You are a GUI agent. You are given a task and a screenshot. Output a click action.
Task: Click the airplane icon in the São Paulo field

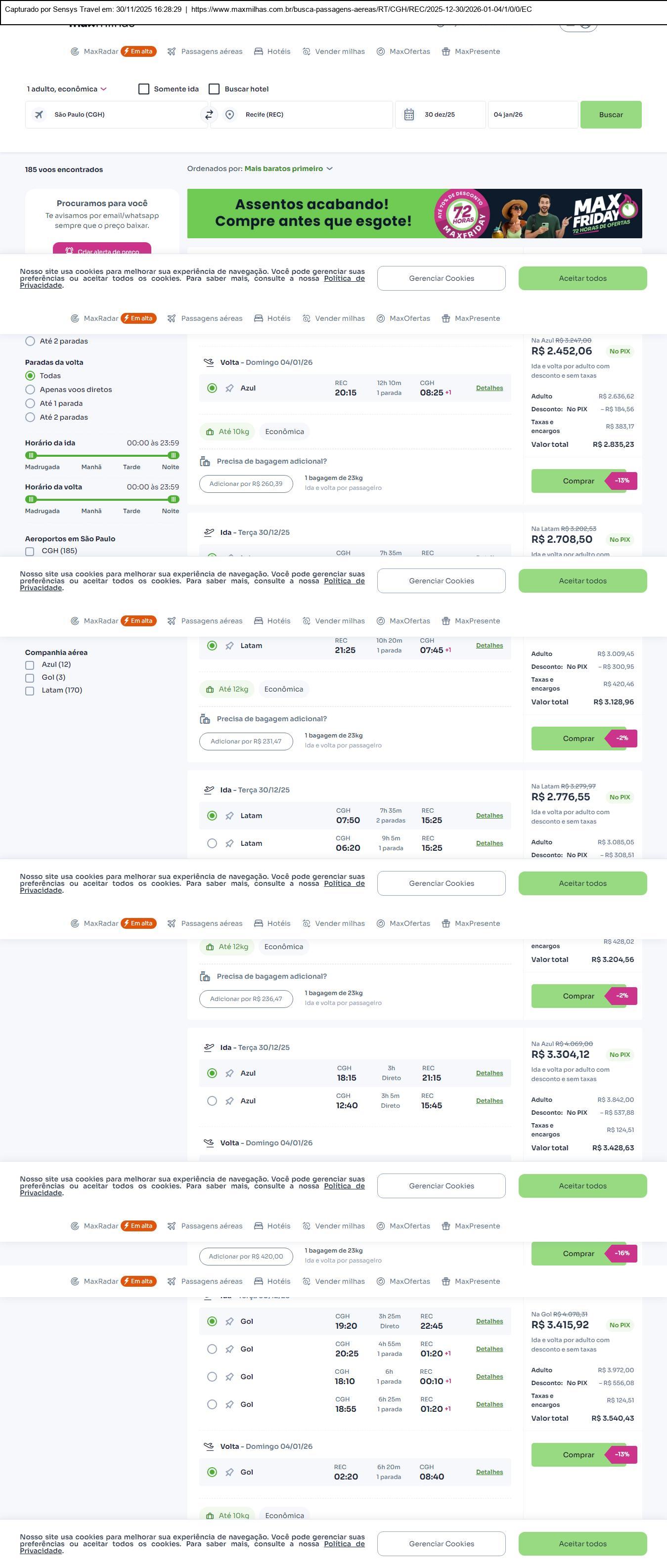point(39,114)
